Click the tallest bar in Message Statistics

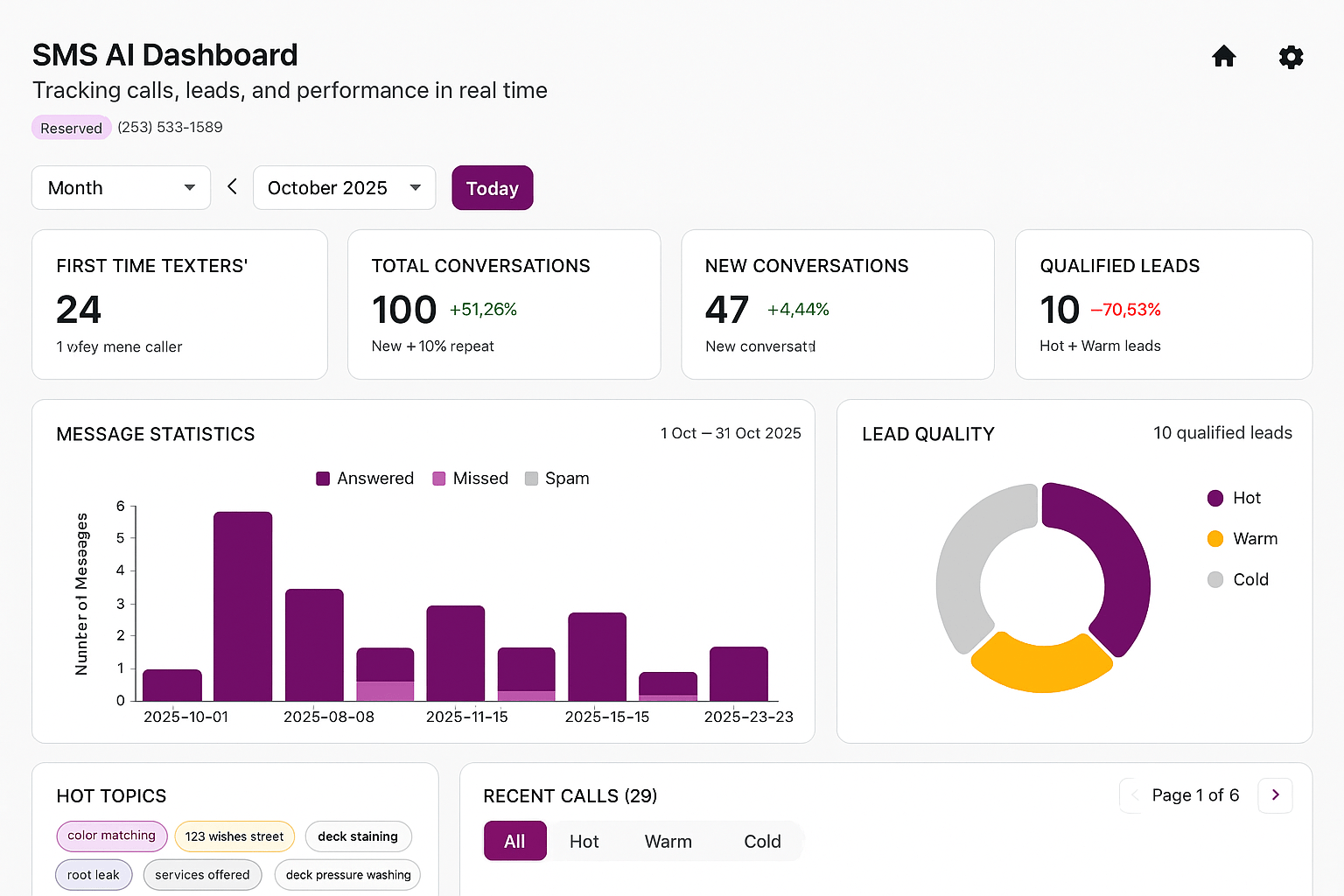click(242, 605)
